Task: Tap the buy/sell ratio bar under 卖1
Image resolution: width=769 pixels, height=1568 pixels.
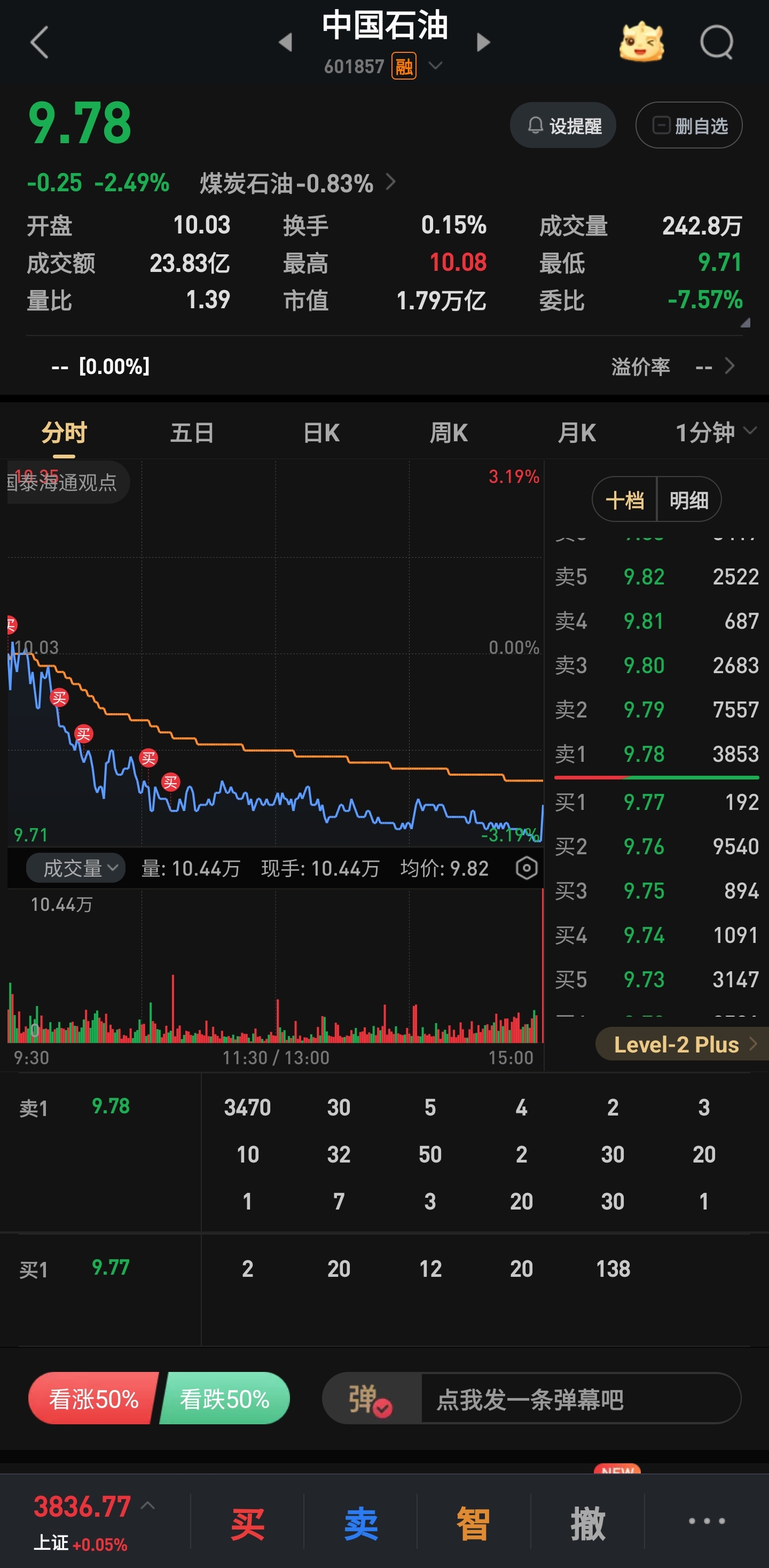Action: point(656,778)
